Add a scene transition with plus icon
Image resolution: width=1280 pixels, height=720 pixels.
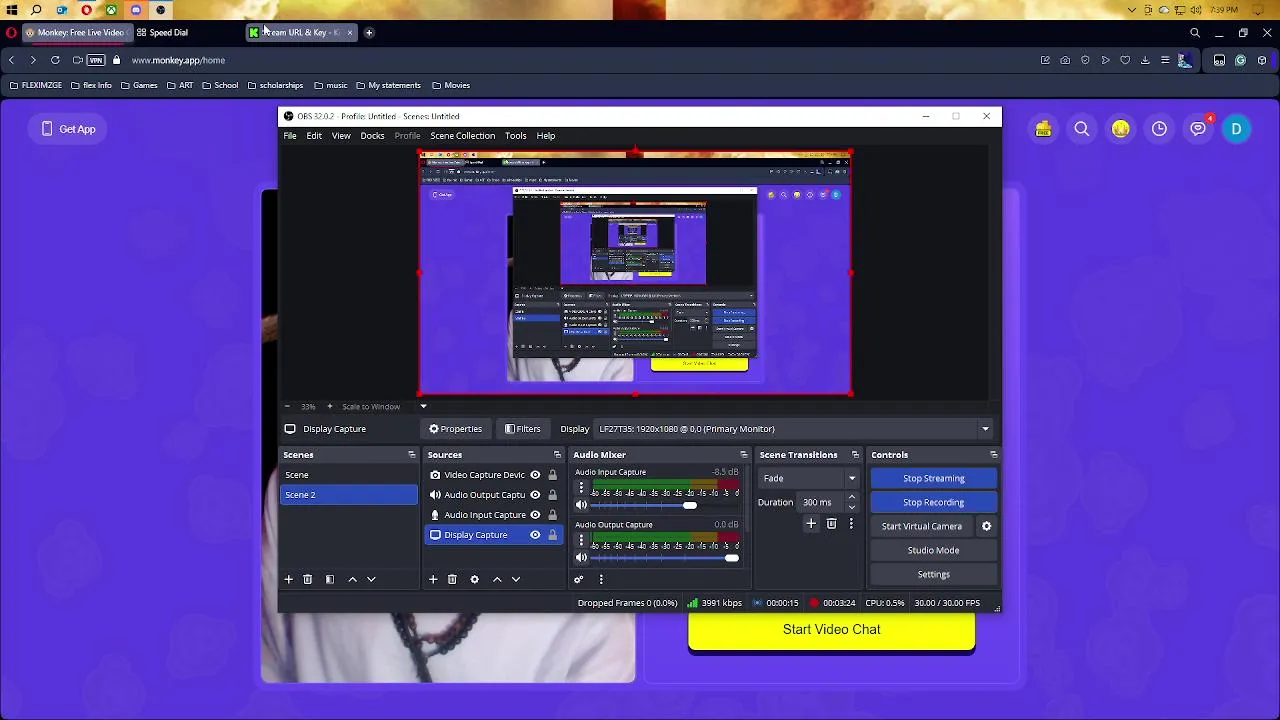click(811, 524)
